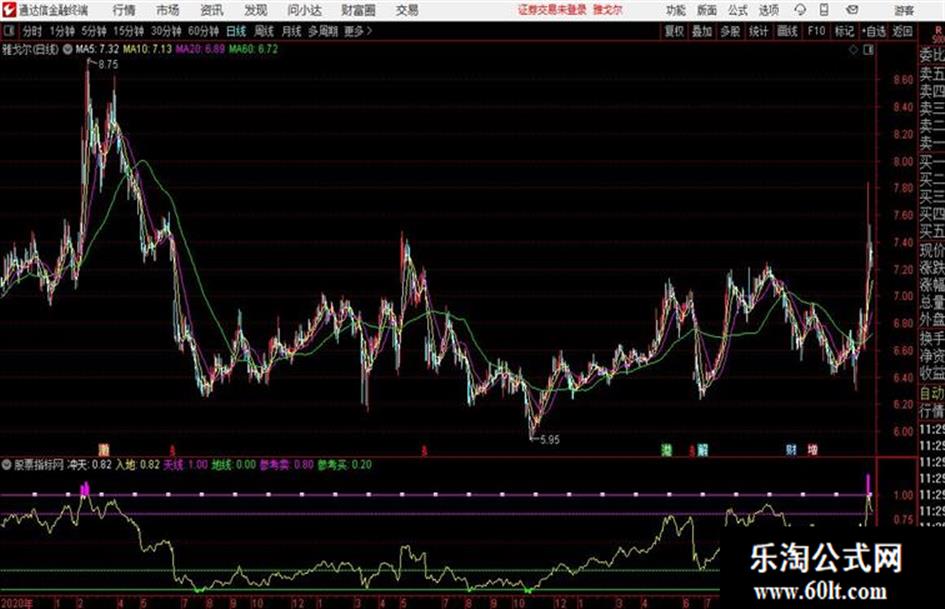Click the 通达信 red logo icon
Viewport: 945px width, 609px height.
[9, 10]
